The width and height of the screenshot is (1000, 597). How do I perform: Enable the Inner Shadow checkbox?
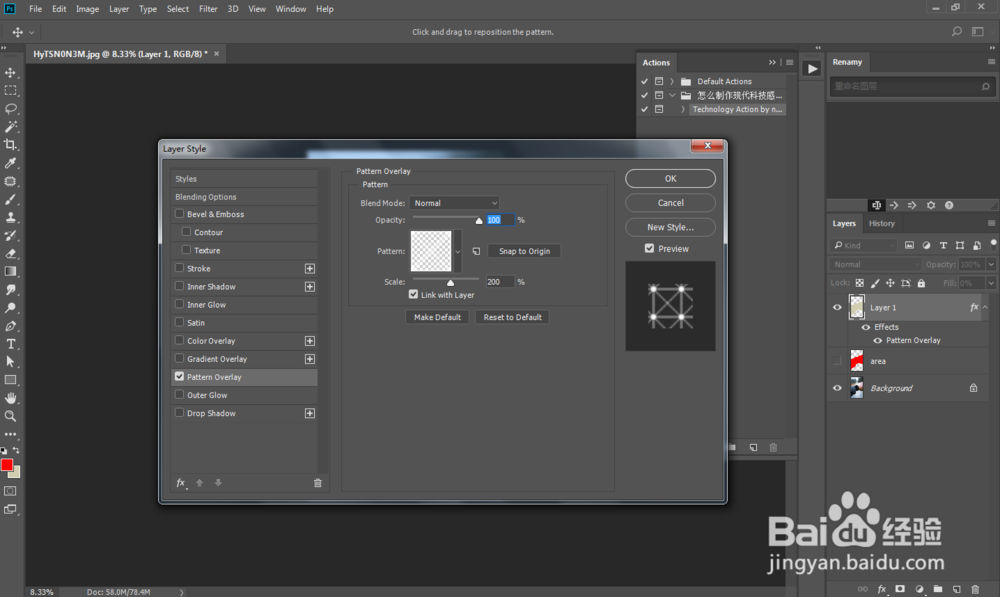[x=179, y=286]
